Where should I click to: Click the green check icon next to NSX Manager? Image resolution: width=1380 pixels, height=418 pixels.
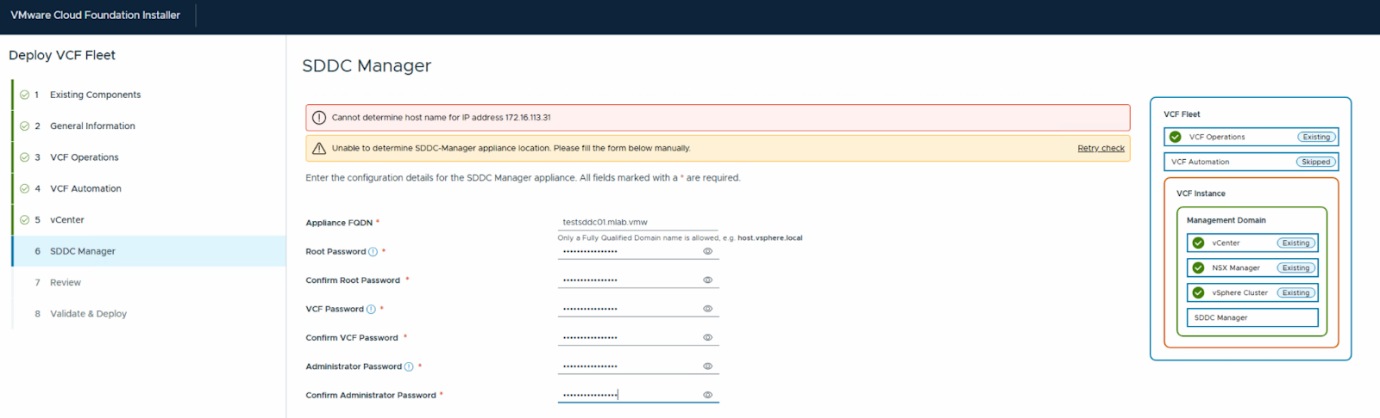(1198, 268)
